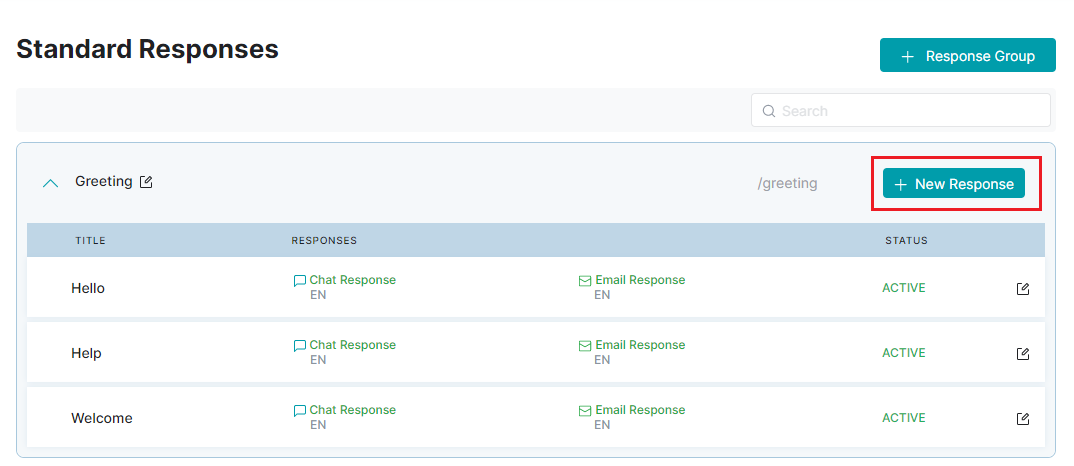The image size is (1074, 466).
Task: Open Chat Response for Welcome
Action: 352,410
